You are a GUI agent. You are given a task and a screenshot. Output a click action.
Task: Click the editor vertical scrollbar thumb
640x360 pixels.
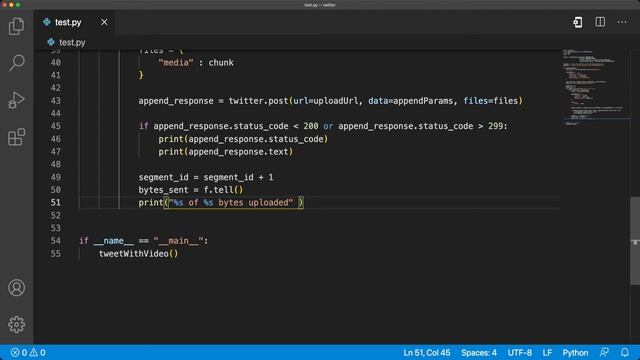tap(635, 241)
